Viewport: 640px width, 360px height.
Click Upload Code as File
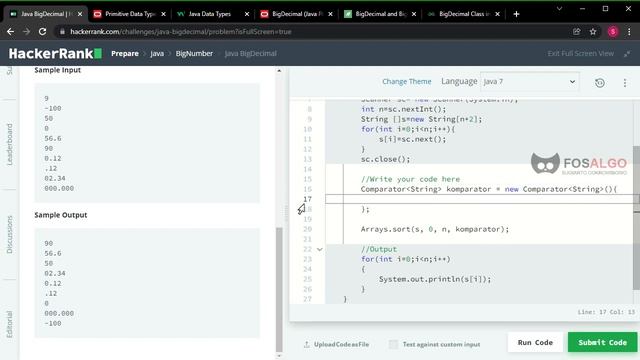[341, 344]
